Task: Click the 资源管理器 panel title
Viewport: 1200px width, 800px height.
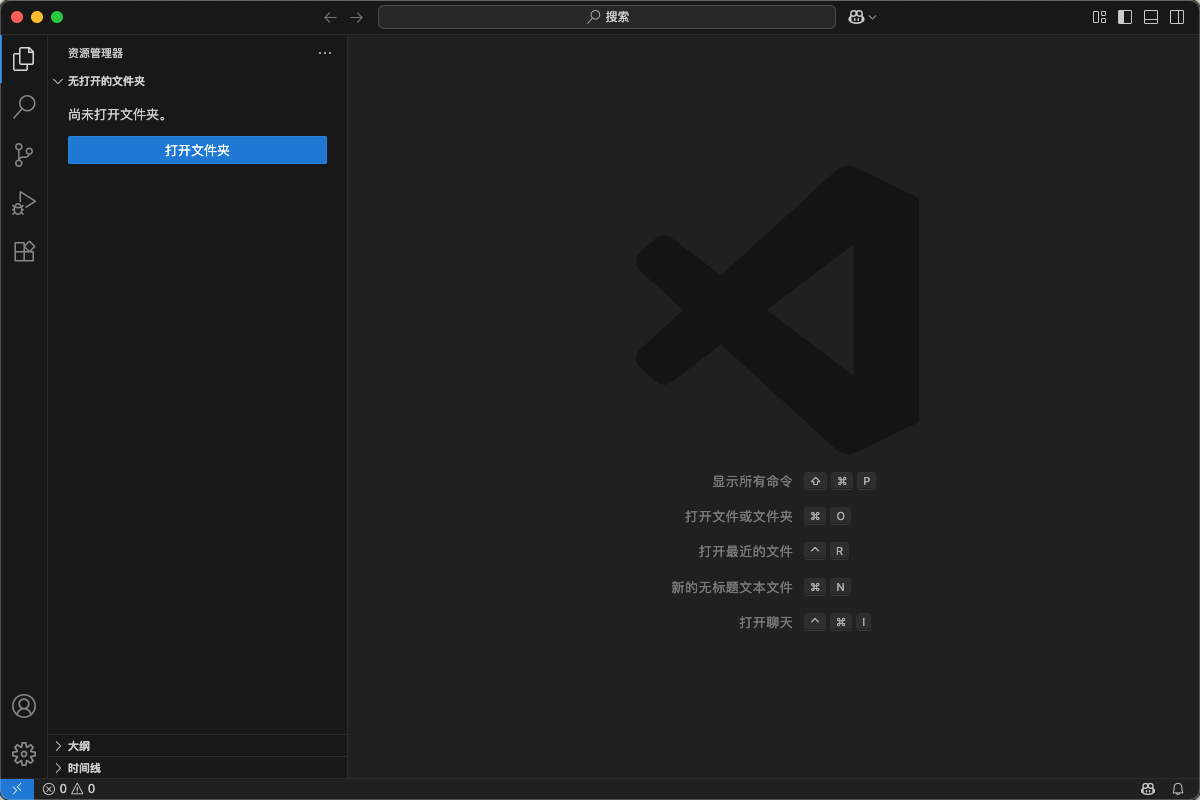Action: click(96, 53)
